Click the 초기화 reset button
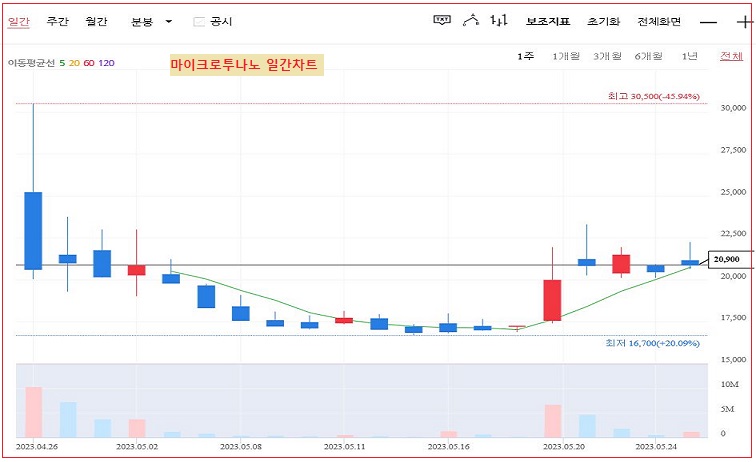The height and width of the screenshot is (462, 756). (603, 22)
